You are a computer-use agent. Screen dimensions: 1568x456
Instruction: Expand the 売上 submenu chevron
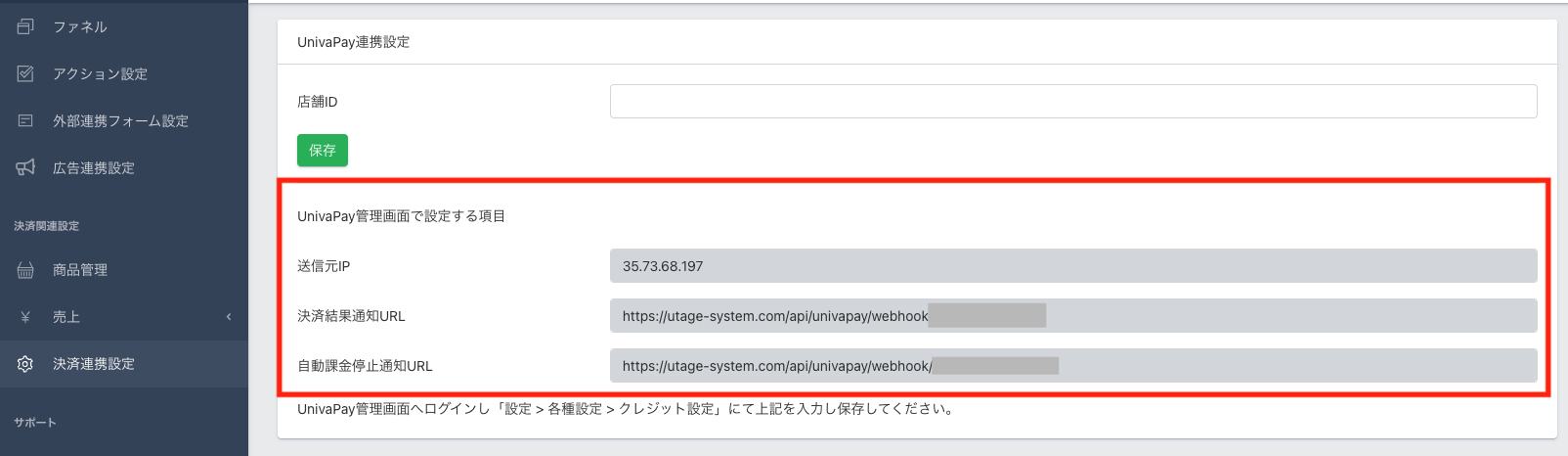tap(229, 317)
